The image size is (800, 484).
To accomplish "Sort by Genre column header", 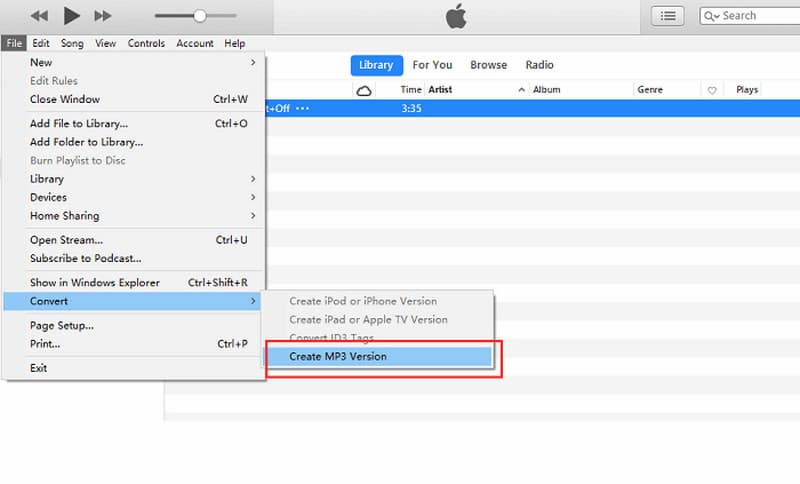I will [650, 90].
